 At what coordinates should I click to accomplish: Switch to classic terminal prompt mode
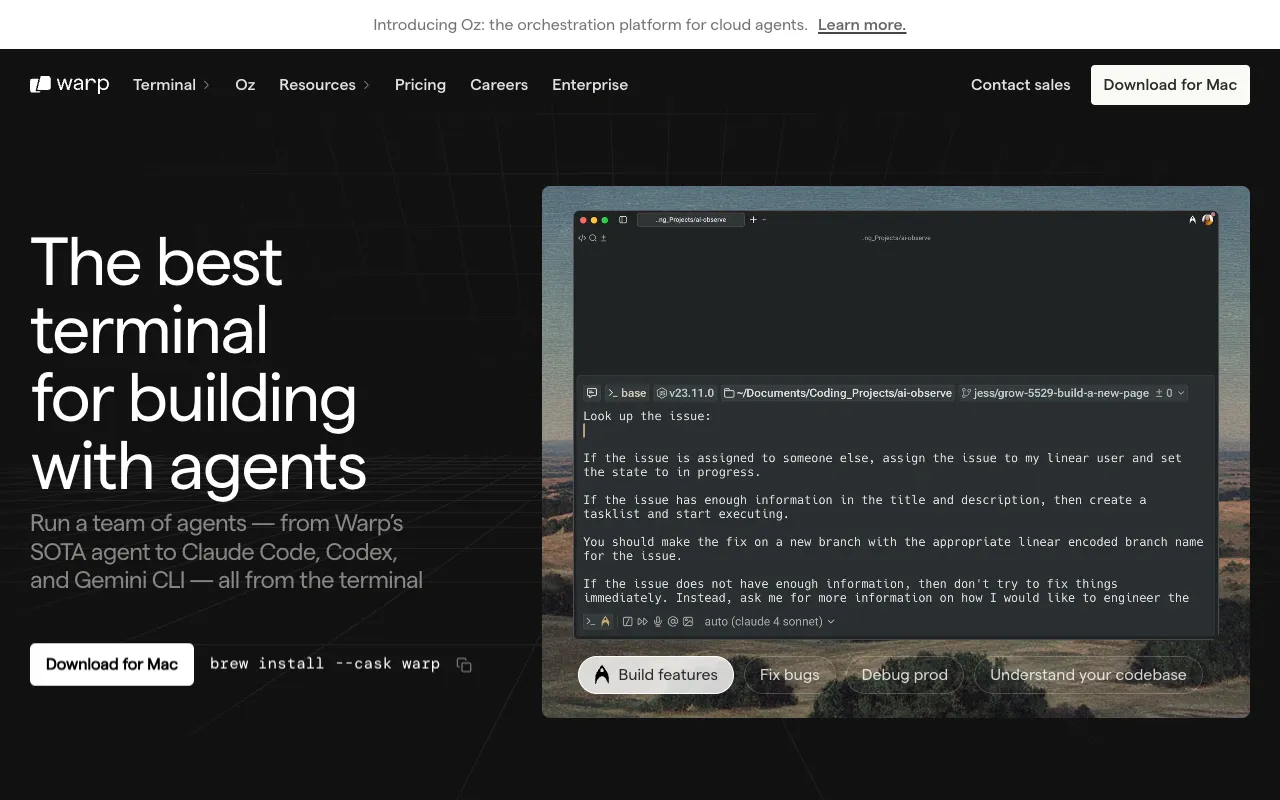[x=590, y=621]
